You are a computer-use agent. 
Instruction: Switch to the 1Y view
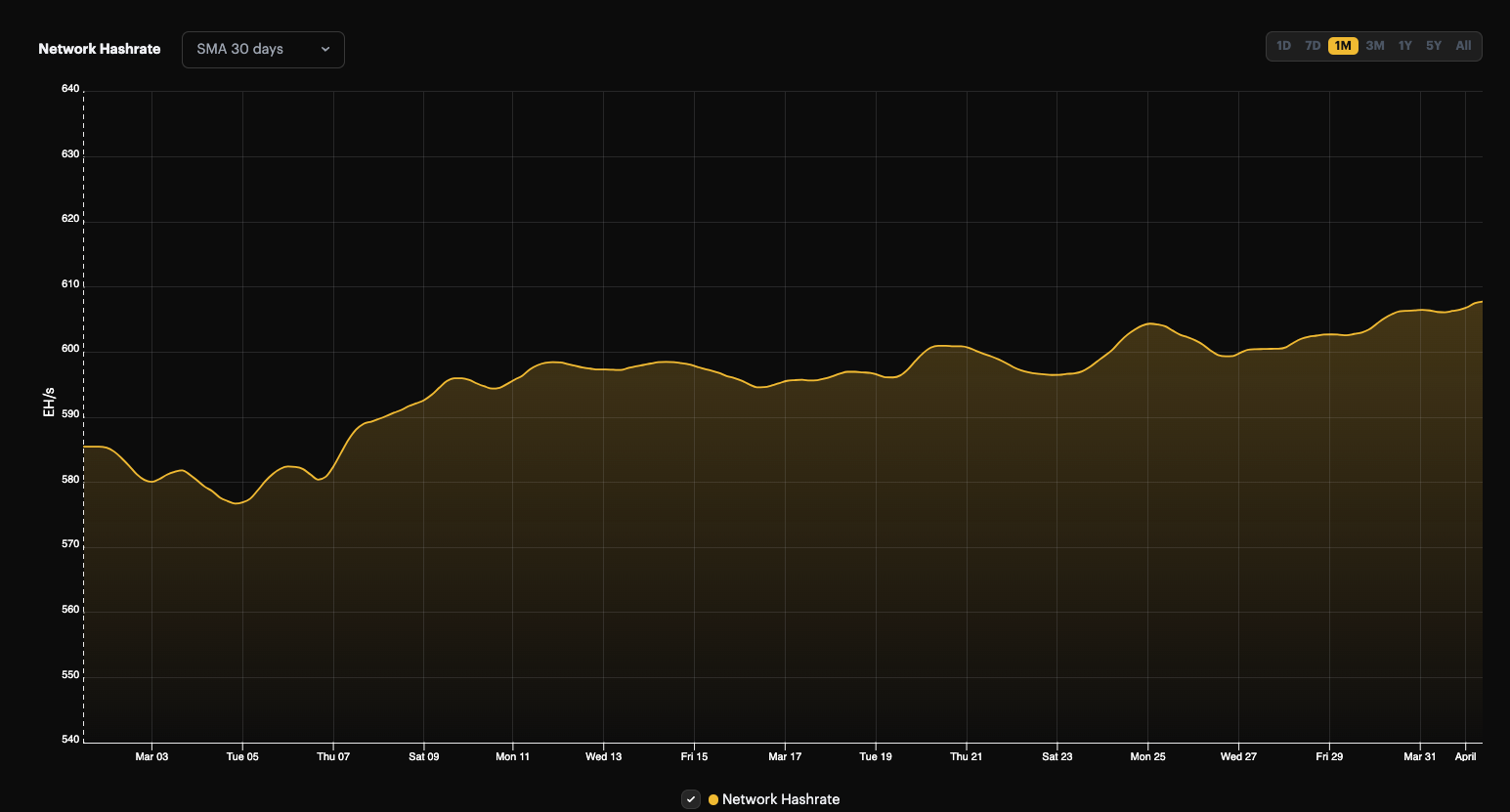point(1404,45)
